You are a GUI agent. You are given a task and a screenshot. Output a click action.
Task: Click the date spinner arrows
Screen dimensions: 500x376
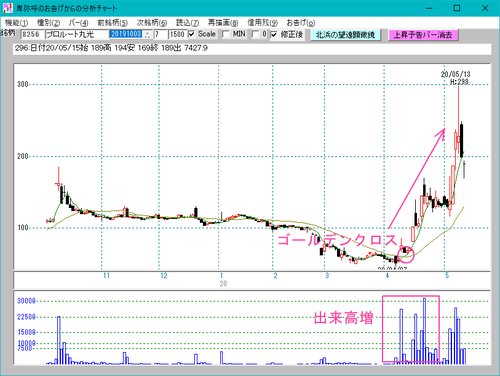pyautogui.click(x=147, y=34)
